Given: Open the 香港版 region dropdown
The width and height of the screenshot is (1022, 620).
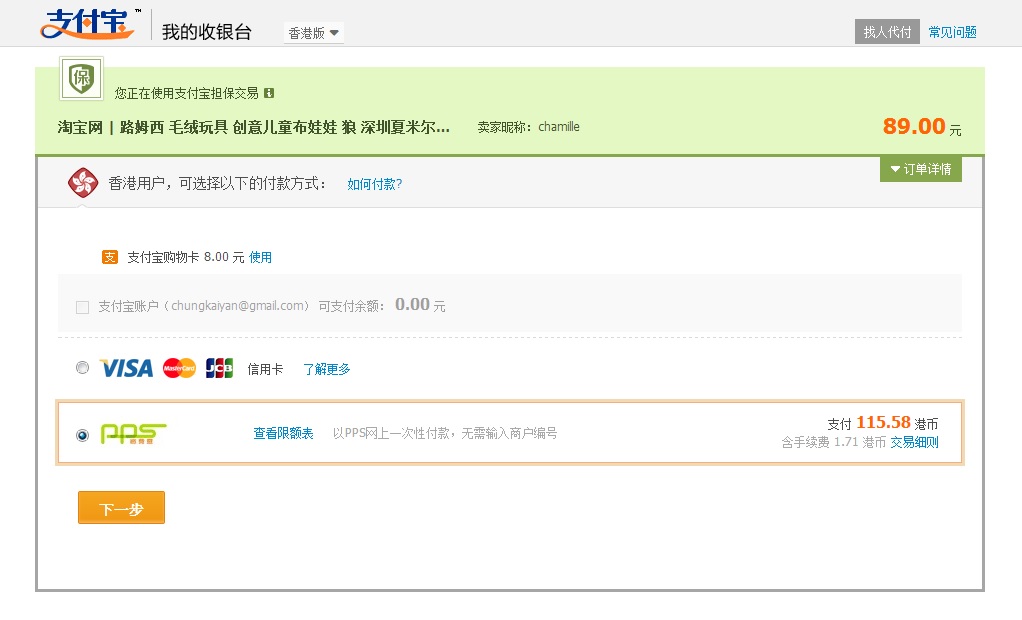Looking at the screenshot, I should (314, 33).
